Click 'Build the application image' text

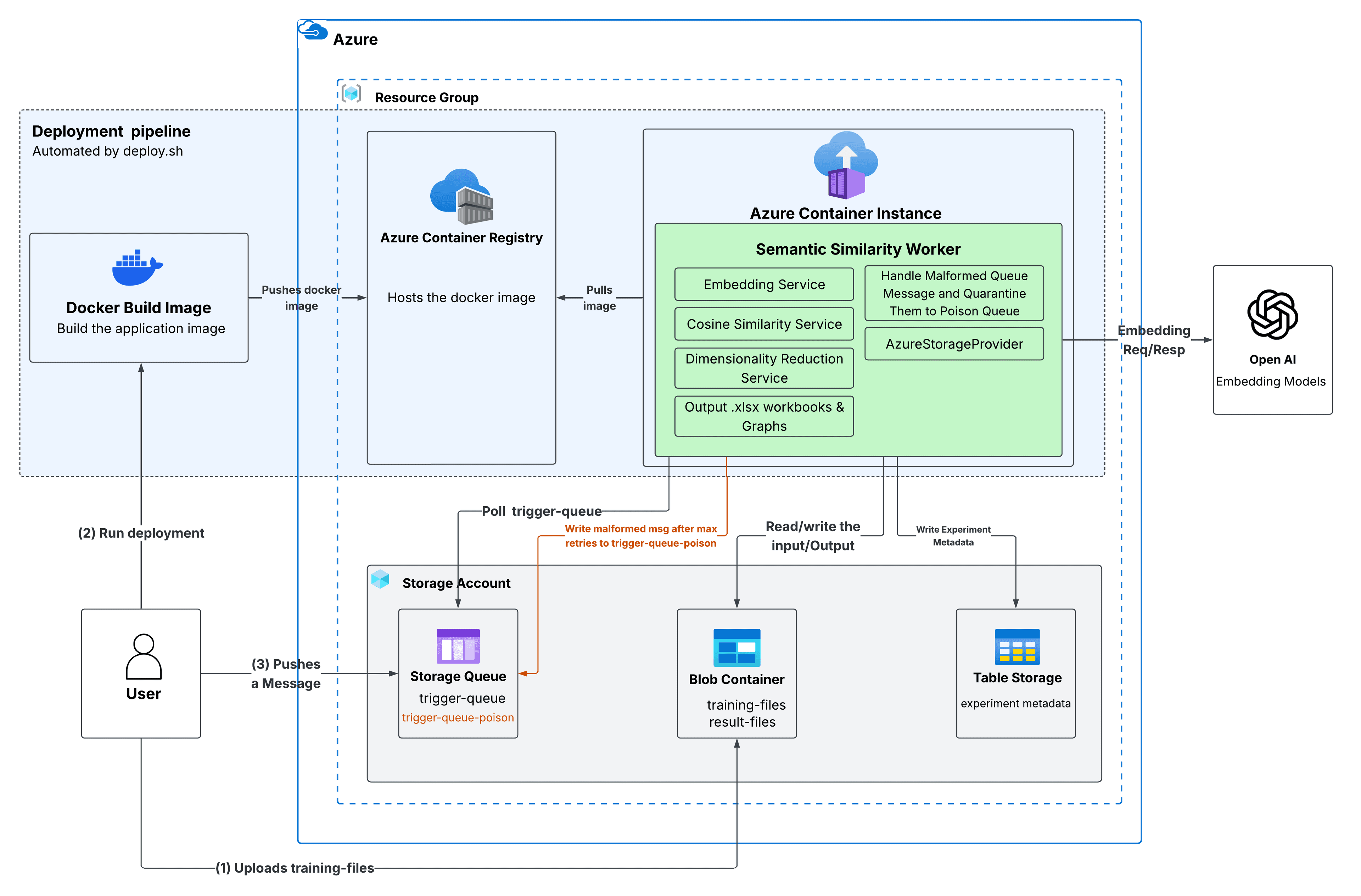(x=141, y=328)
